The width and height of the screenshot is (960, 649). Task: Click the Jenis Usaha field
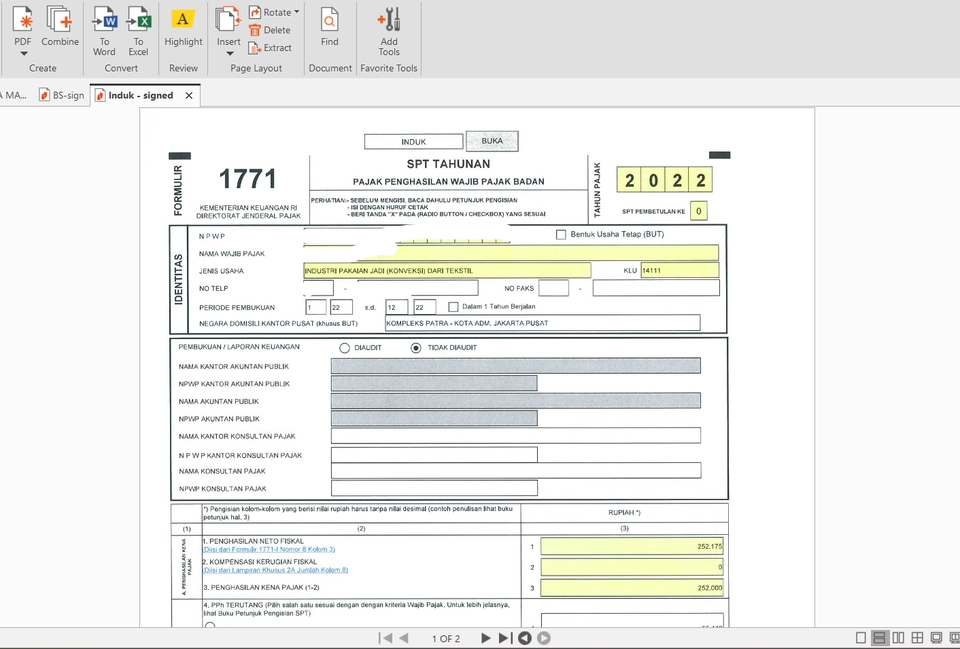point(447,270)
